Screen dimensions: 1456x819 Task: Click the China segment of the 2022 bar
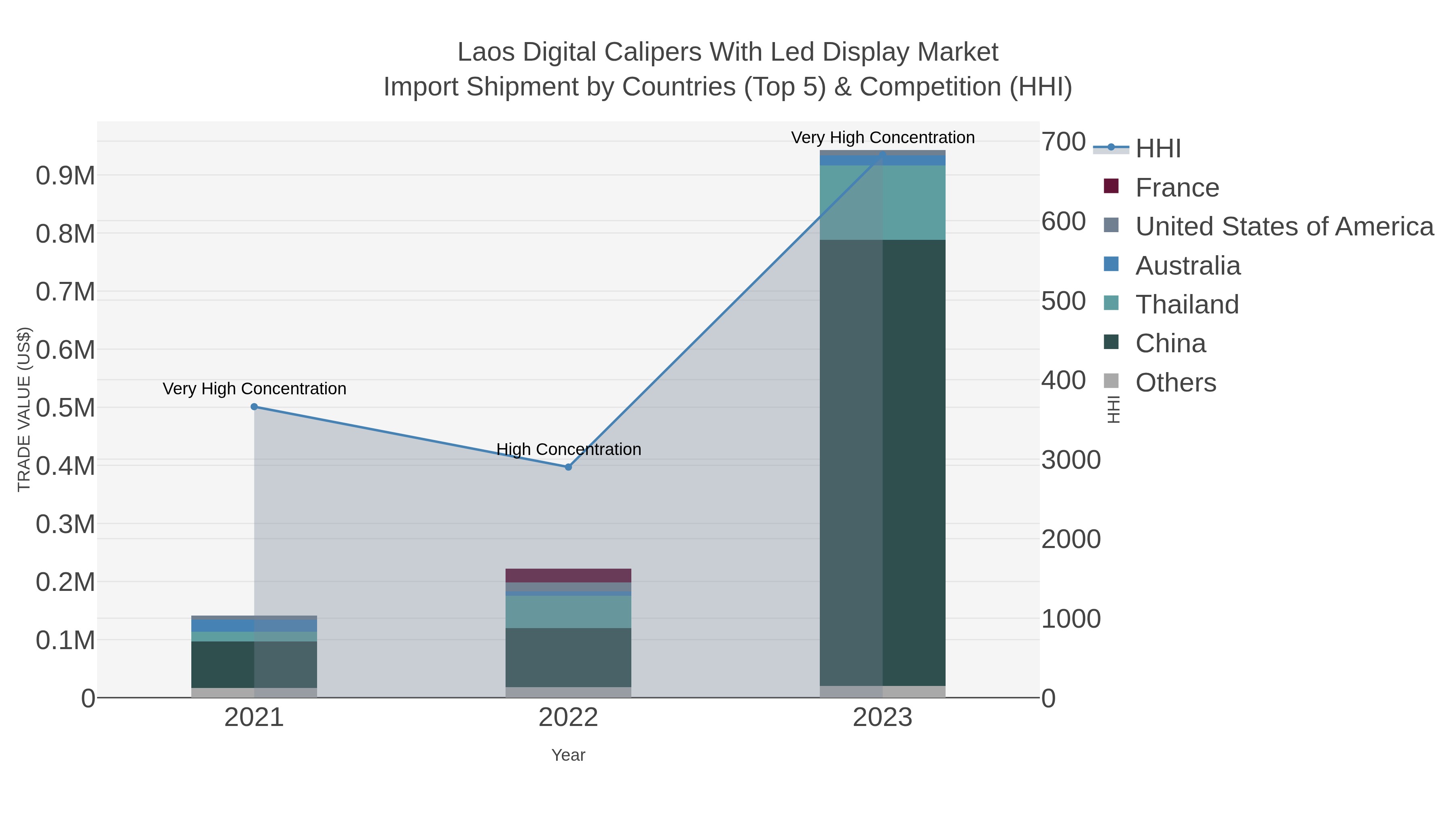(569, 657)
